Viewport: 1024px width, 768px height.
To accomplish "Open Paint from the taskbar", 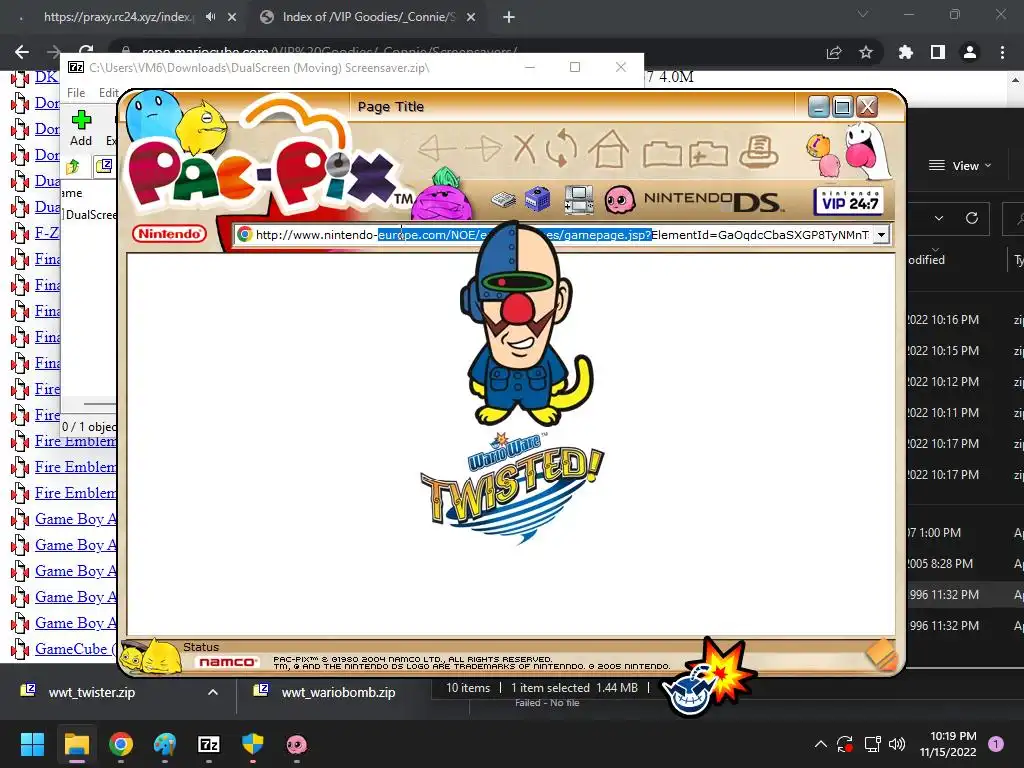I will coord(165,744).
